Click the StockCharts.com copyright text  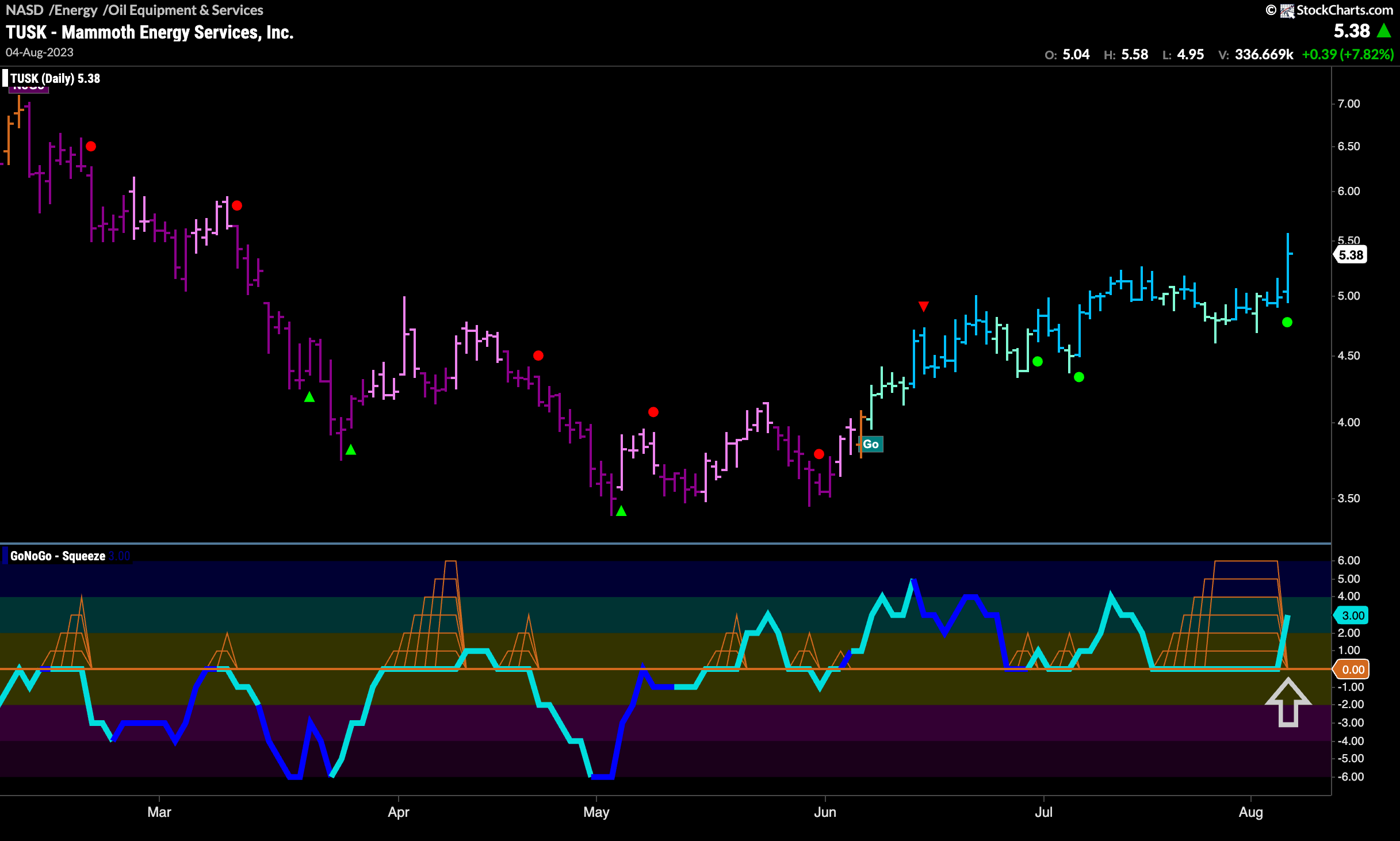click(1344, 10)
